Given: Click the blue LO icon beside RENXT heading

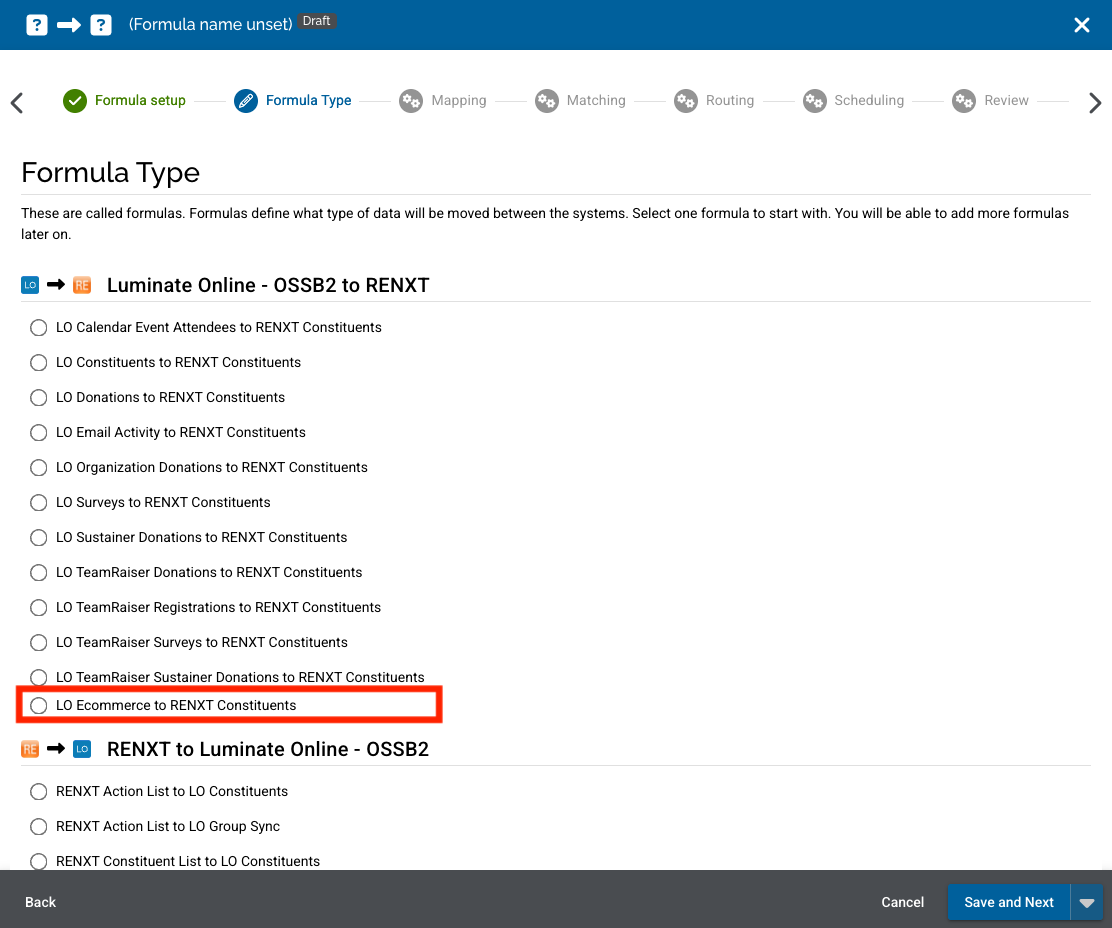Looking at the screenshot, I should pos(82,749).
